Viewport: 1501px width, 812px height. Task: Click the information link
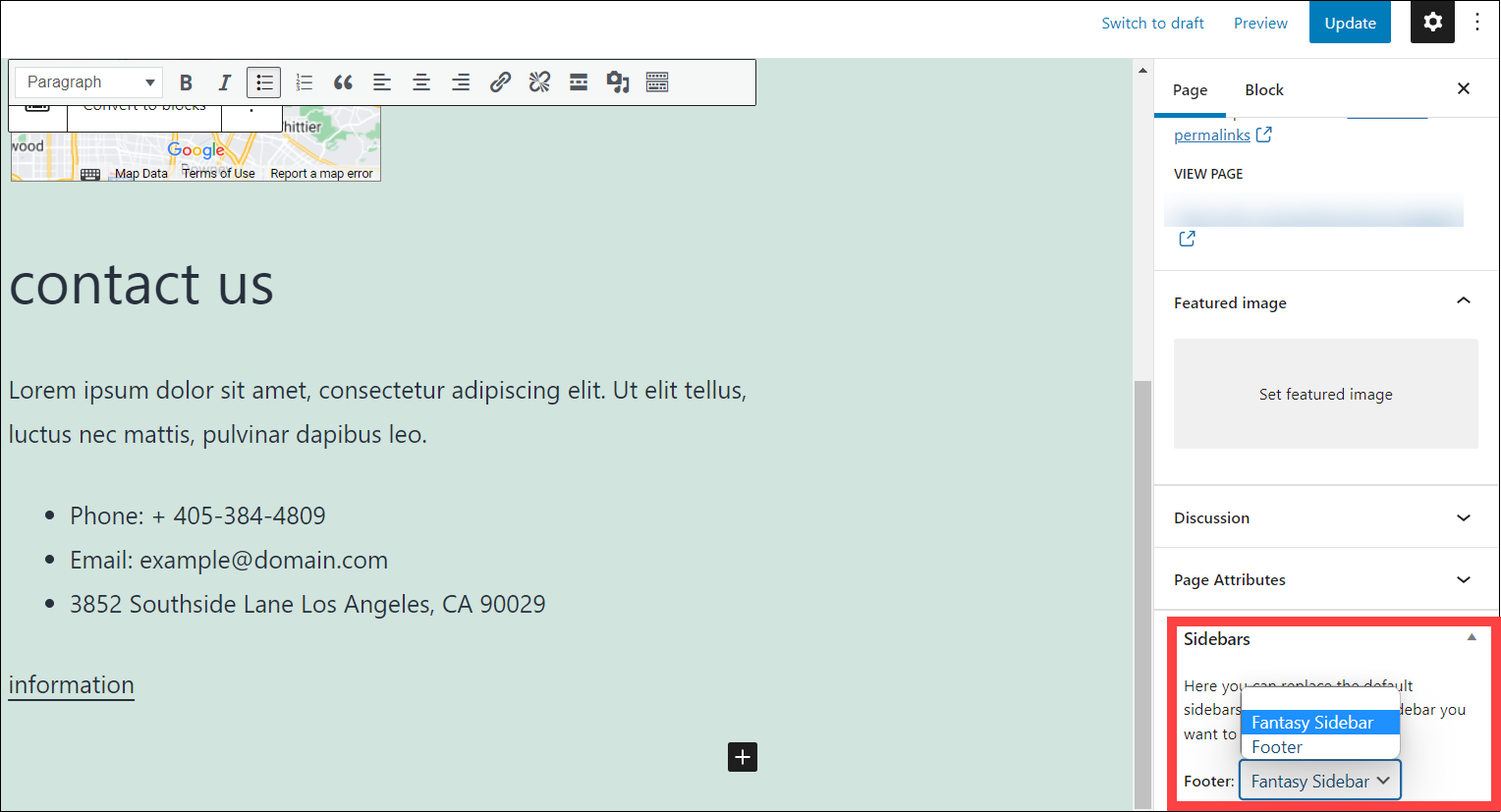point(72,685)
